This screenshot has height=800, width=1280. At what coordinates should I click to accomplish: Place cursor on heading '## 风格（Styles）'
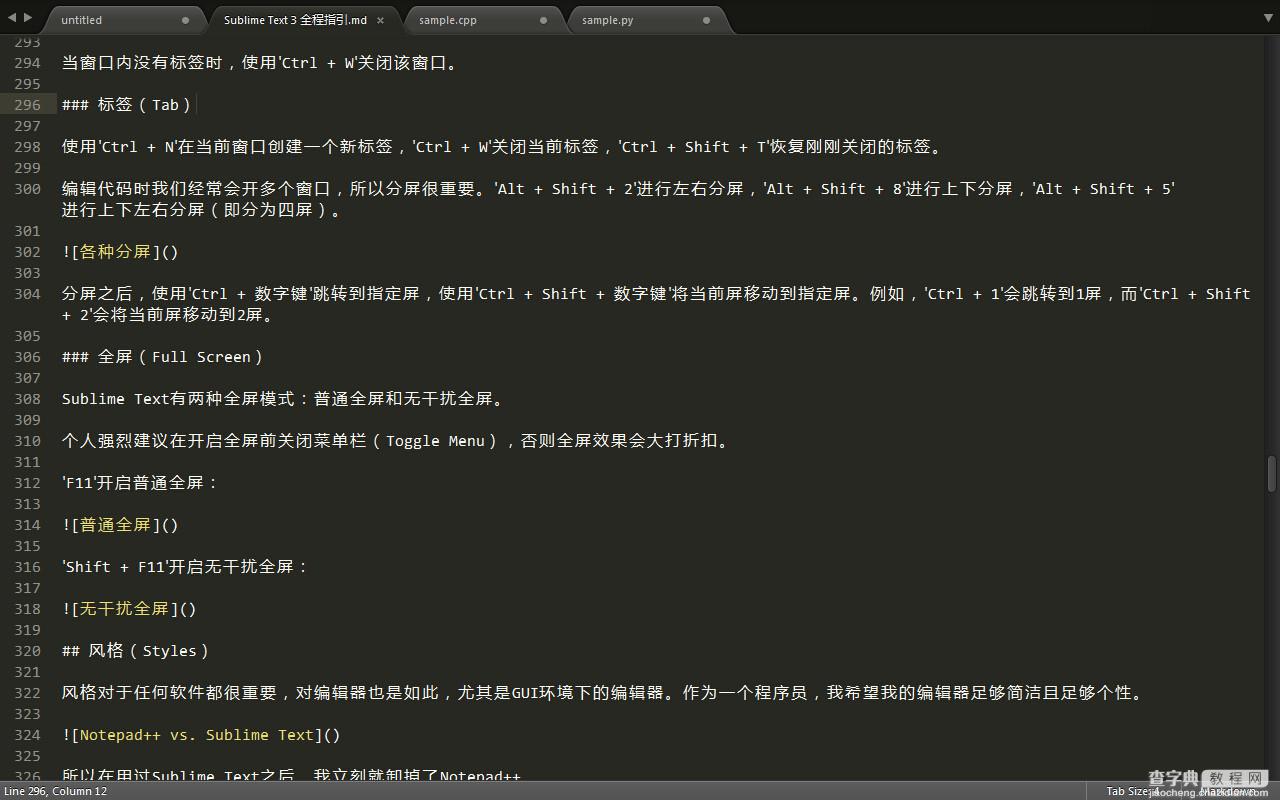click(x=135, y=651)
